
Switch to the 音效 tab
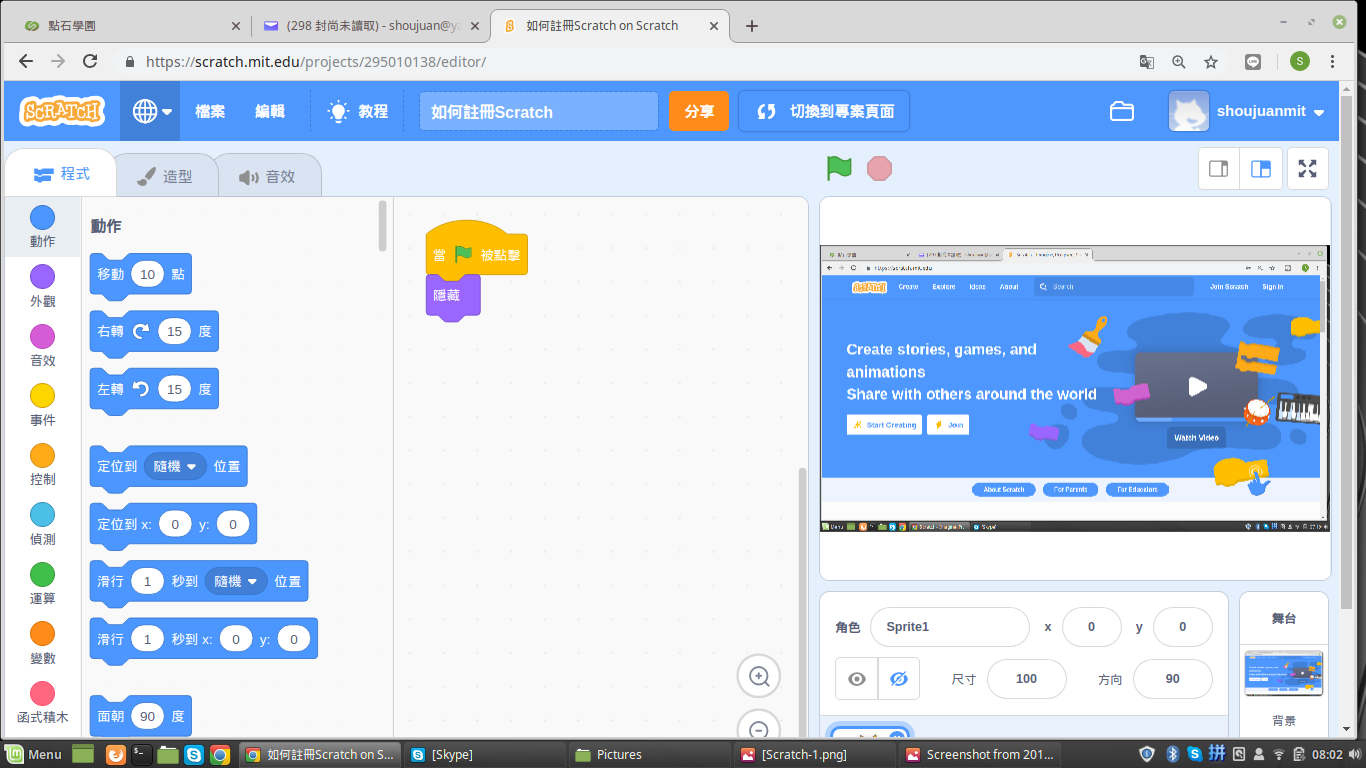[268, 176]
